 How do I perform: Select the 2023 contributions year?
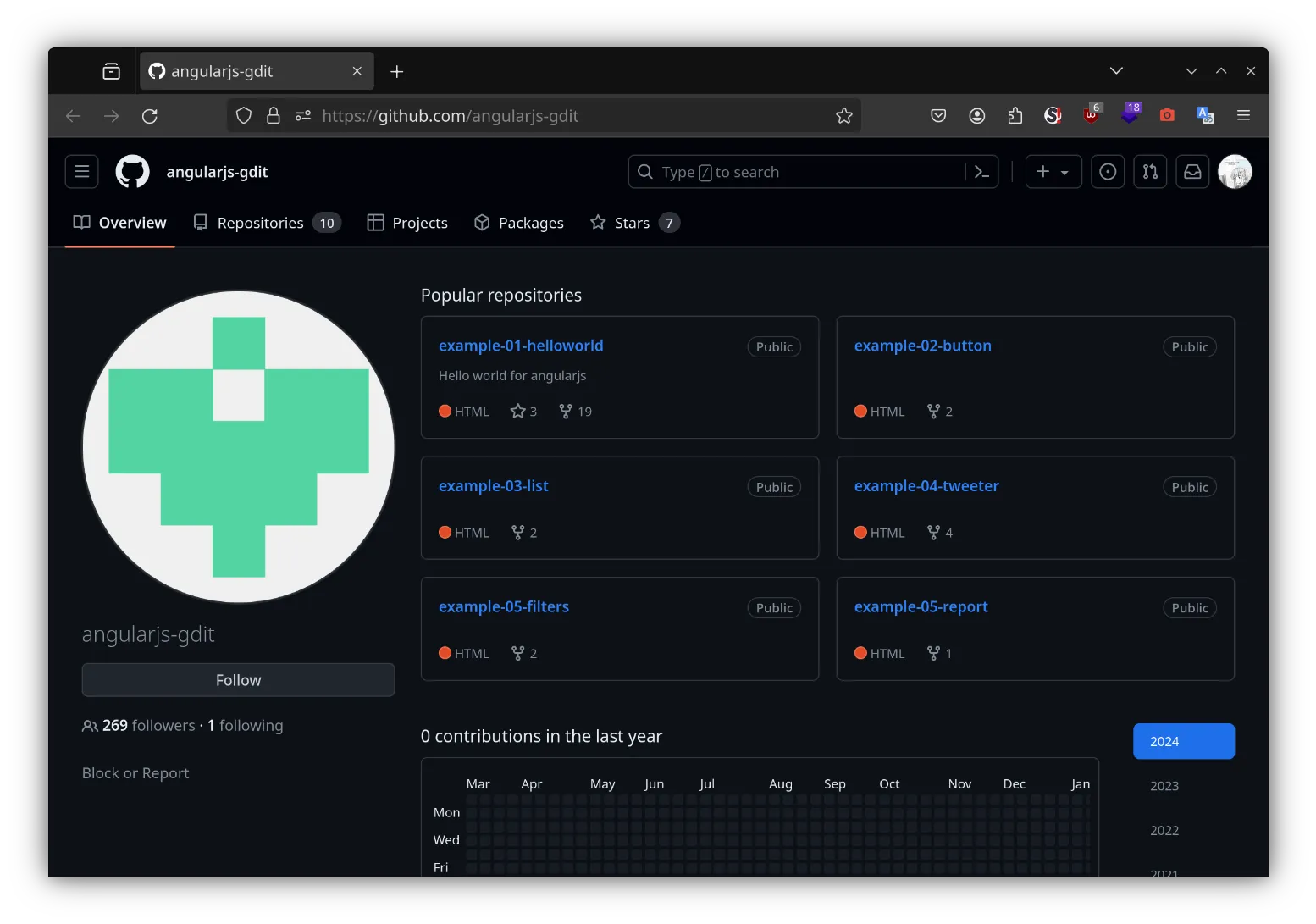(x=1164, y=786)
